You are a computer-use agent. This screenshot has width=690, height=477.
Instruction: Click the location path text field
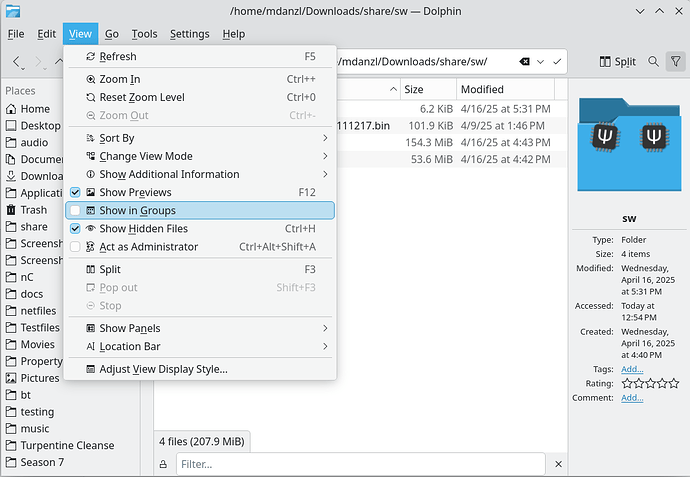click(x=426, y=62)
